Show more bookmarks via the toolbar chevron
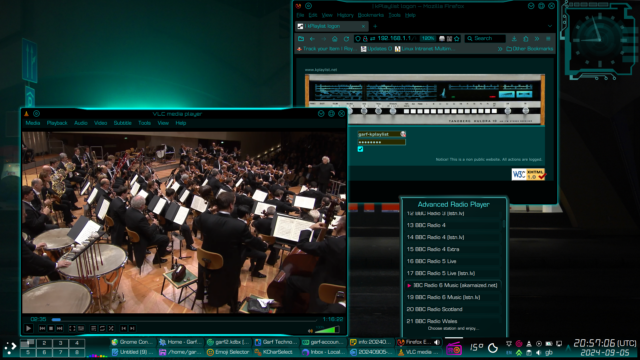640x360 pixels. pos(500,49)
